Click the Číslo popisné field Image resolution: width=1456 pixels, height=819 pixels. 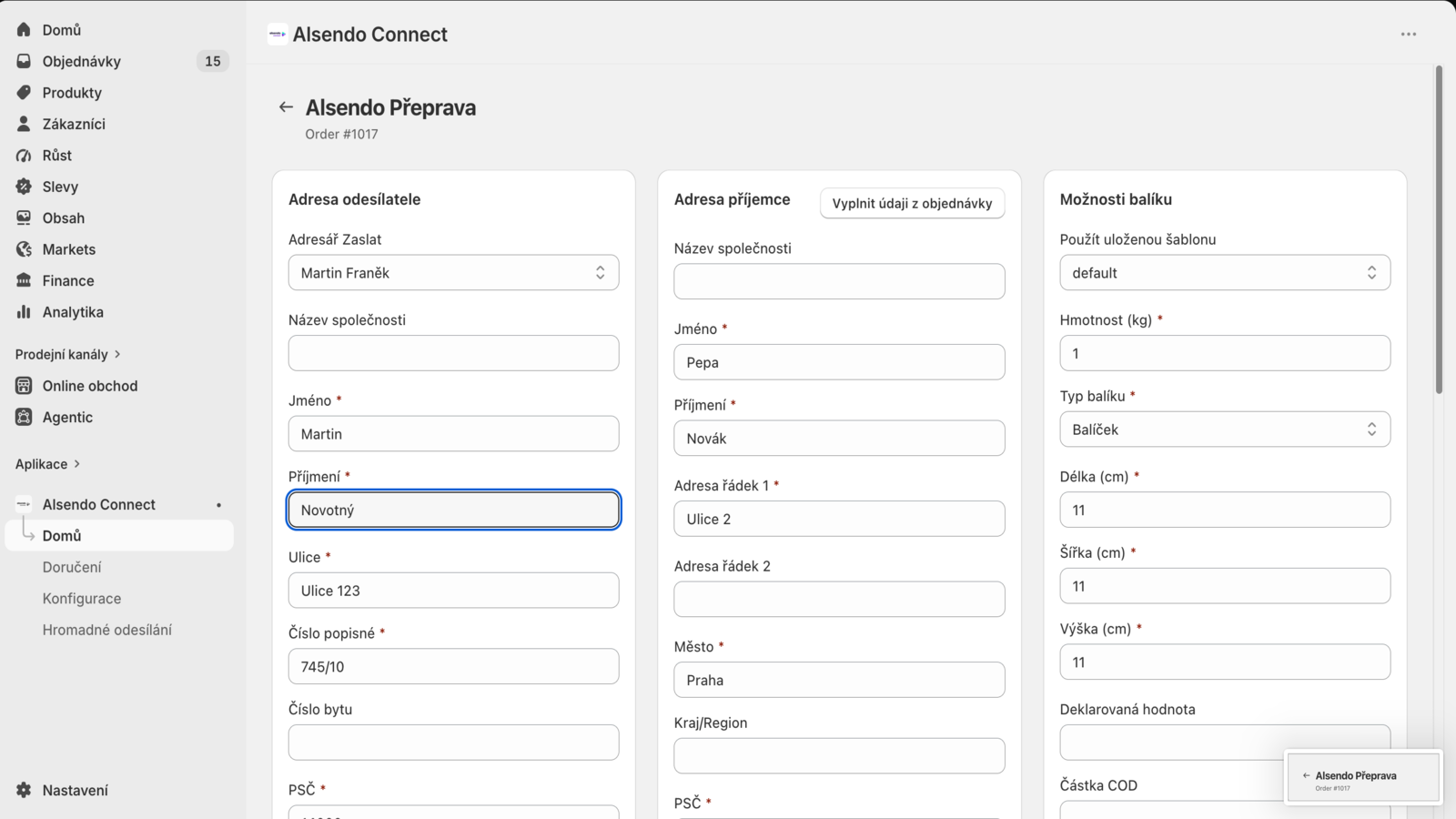click(x=453, y=666)
